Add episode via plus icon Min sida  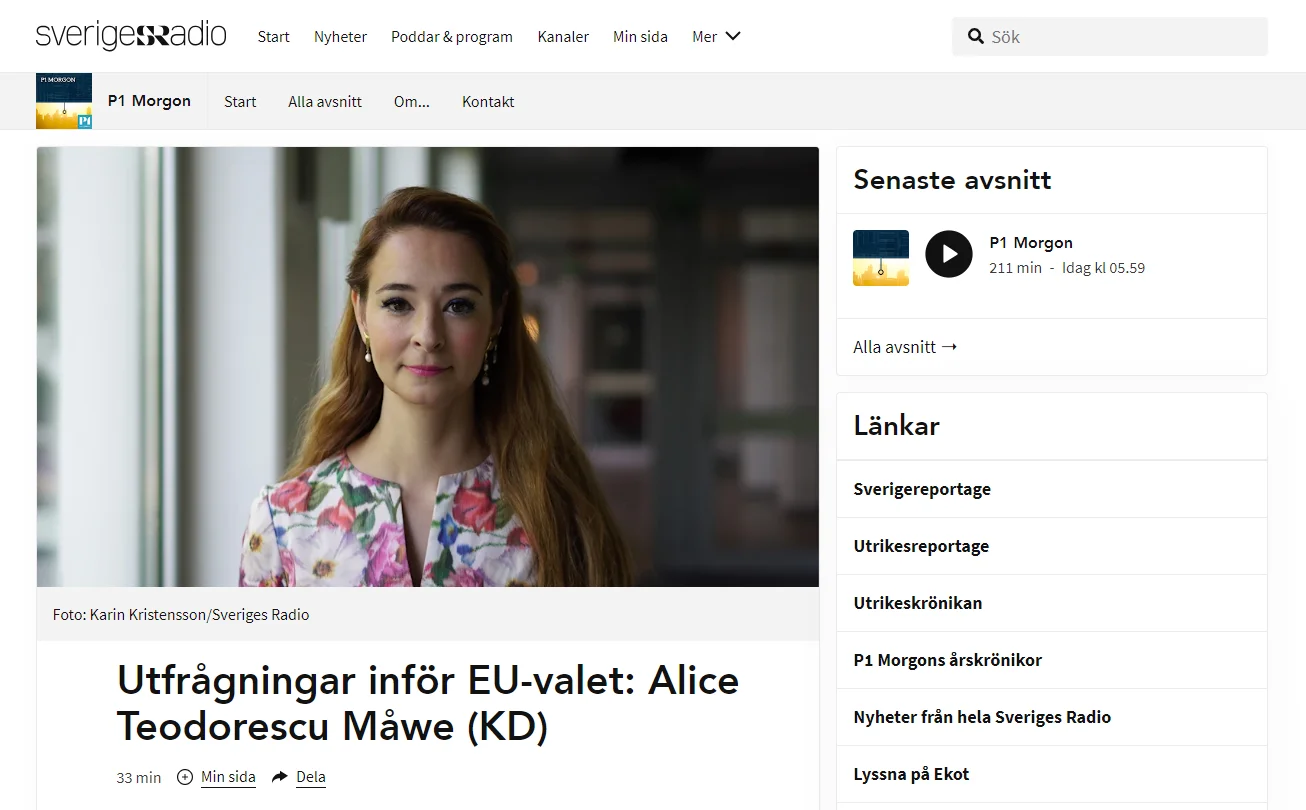click(x=185, y=777)
